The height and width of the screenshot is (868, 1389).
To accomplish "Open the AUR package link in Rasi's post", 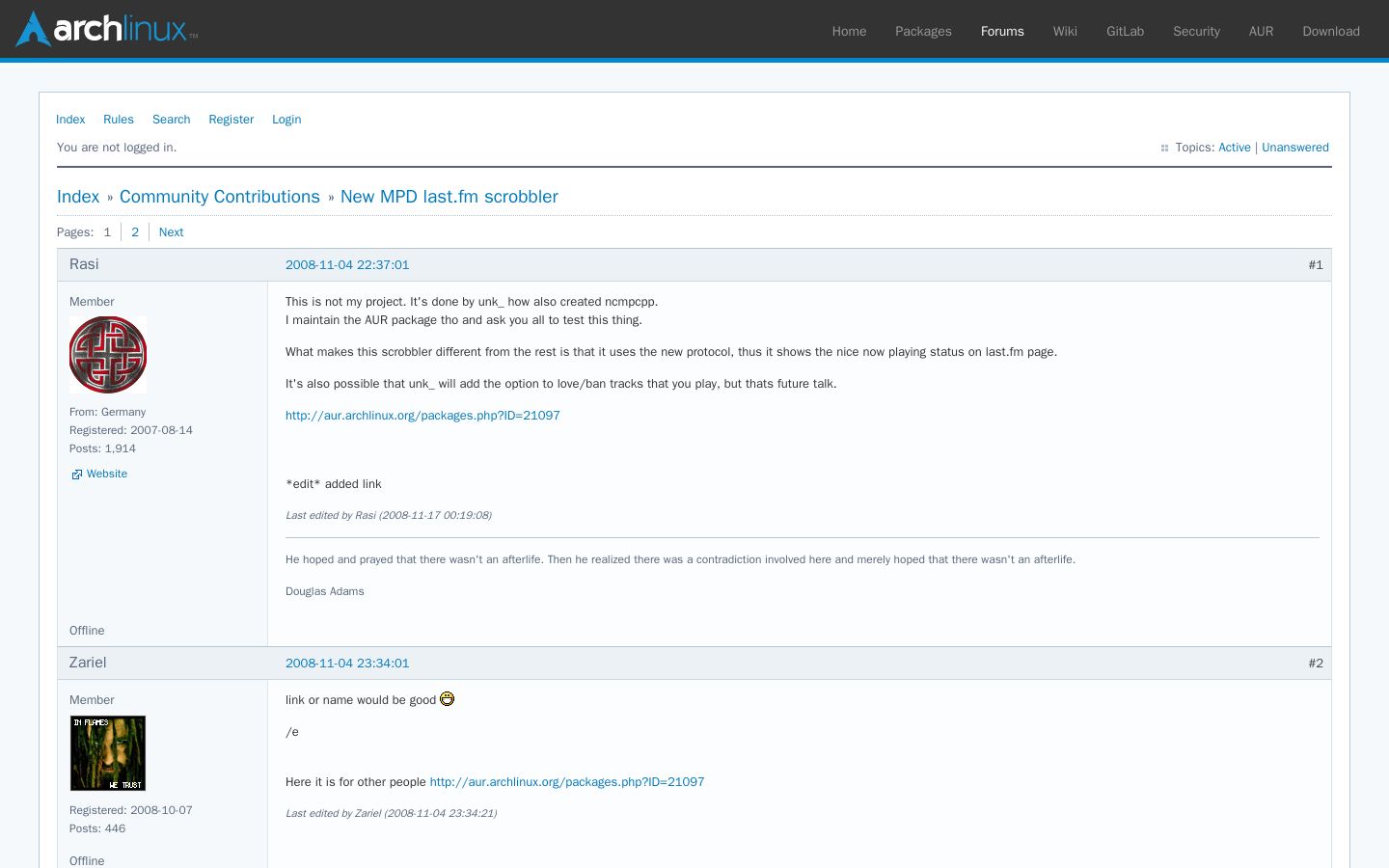I will coord(422,416).
